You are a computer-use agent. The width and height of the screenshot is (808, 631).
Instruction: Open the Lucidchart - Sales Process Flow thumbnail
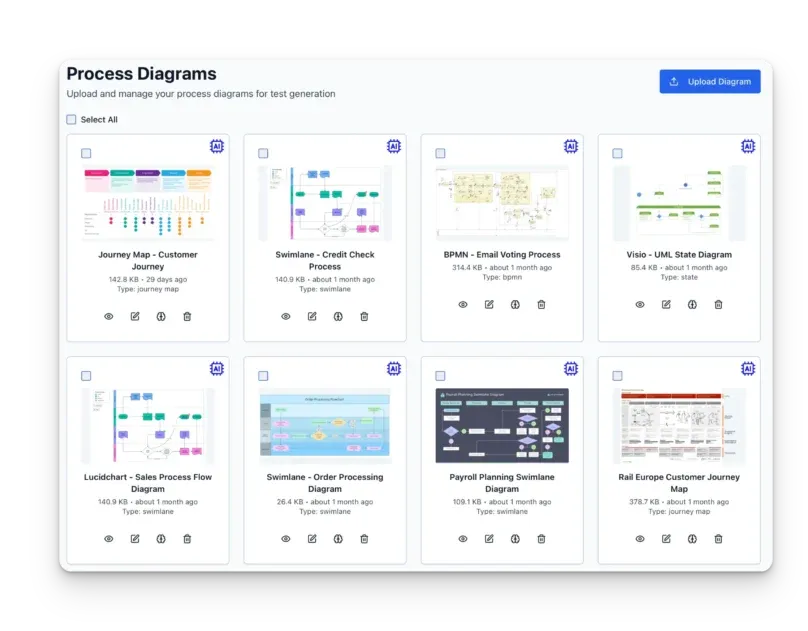coord(148,425)
